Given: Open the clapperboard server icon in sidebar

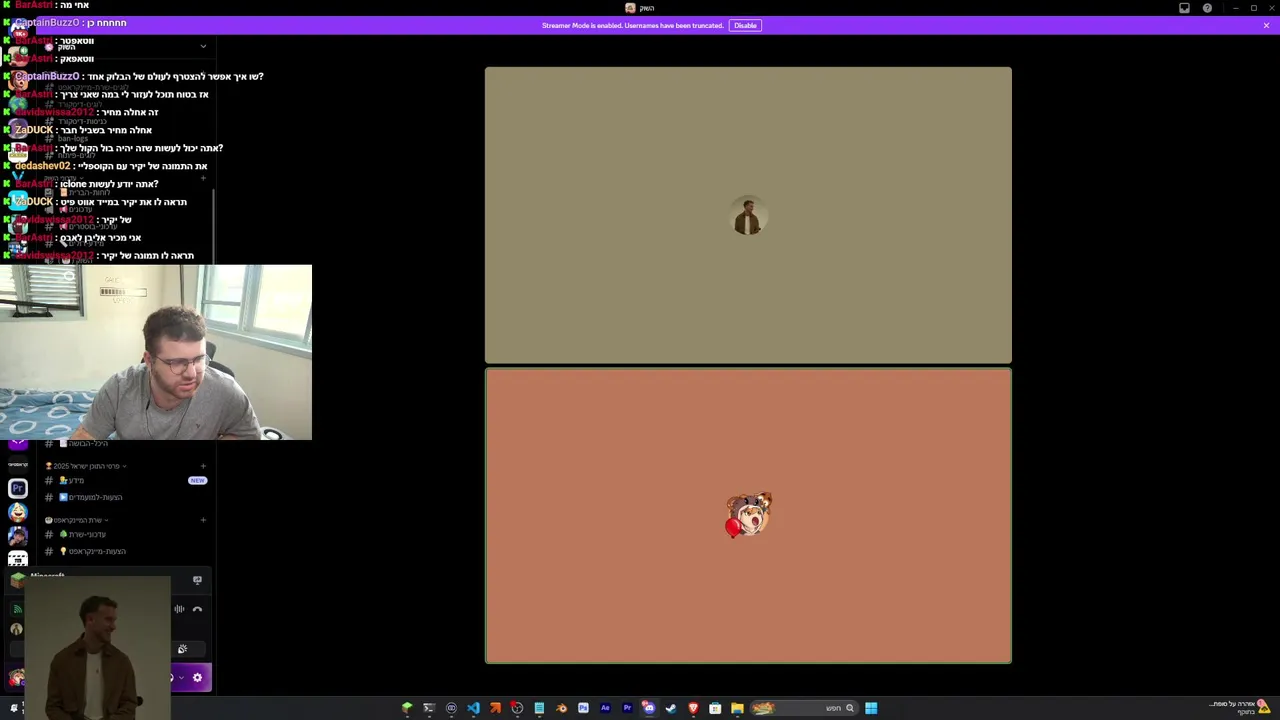Looking at the screenshot, I should 17,559.
